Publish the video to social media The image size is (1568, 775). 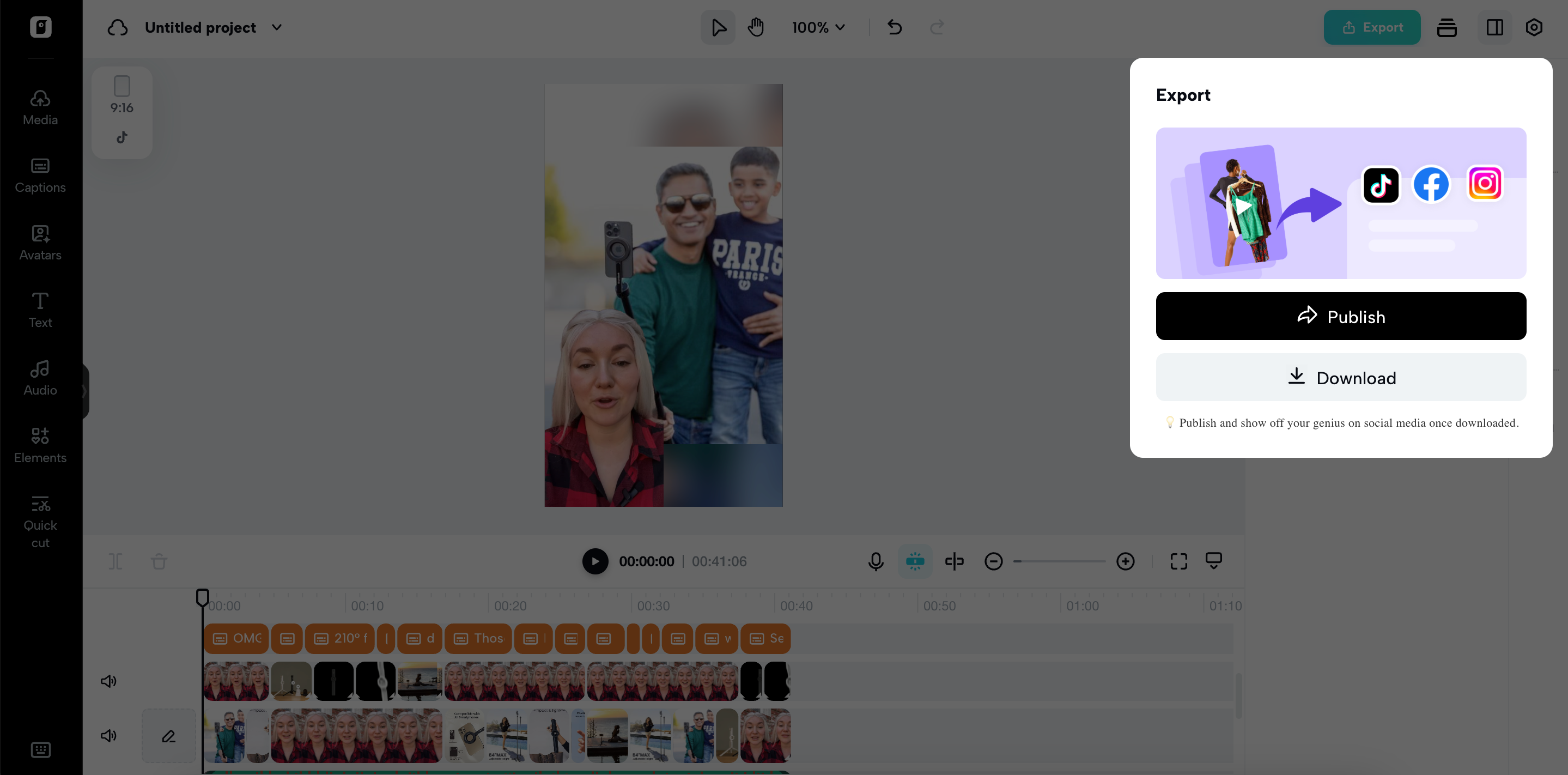tap(1340, 316)
